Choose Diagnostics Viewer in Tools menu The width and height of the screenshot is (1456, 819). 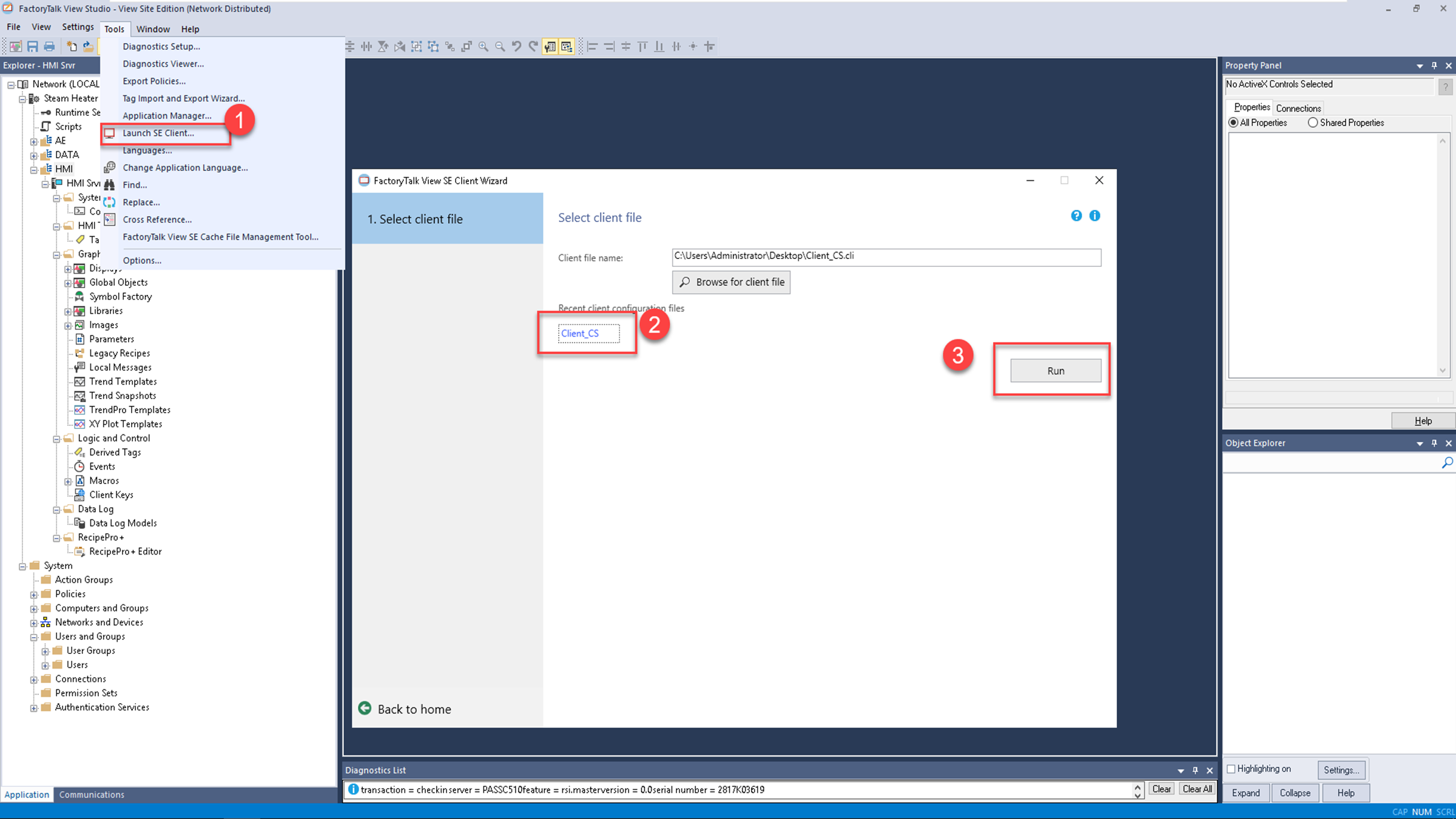point(163,64)
